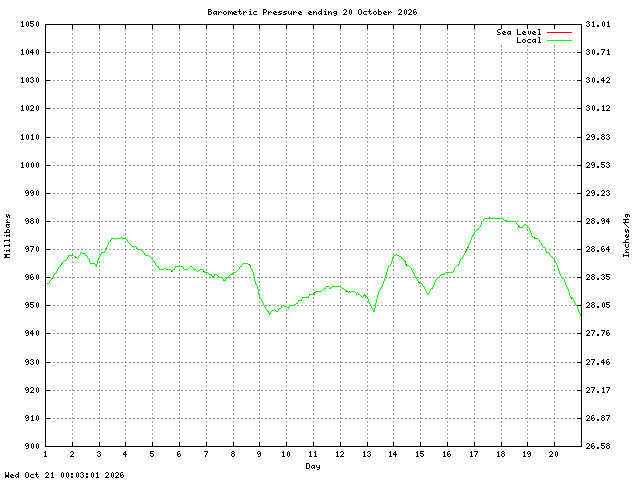Click the 29.83 inches tick label

tap(598, 137)
